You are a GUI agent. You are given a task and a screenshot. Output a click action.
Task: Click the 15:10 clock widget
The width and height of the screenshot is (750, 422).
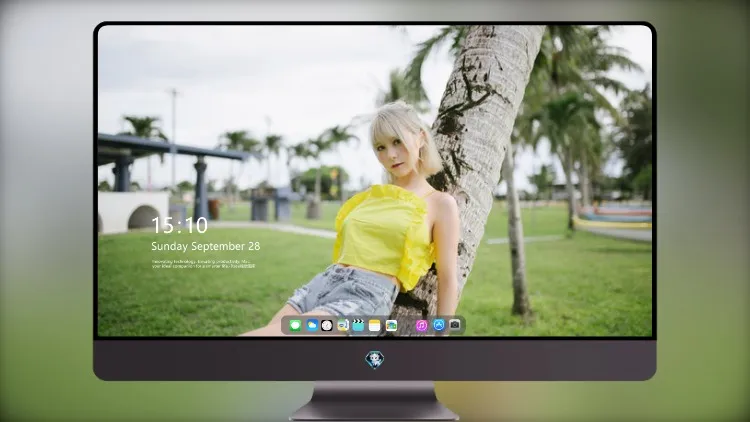(179, 225)
